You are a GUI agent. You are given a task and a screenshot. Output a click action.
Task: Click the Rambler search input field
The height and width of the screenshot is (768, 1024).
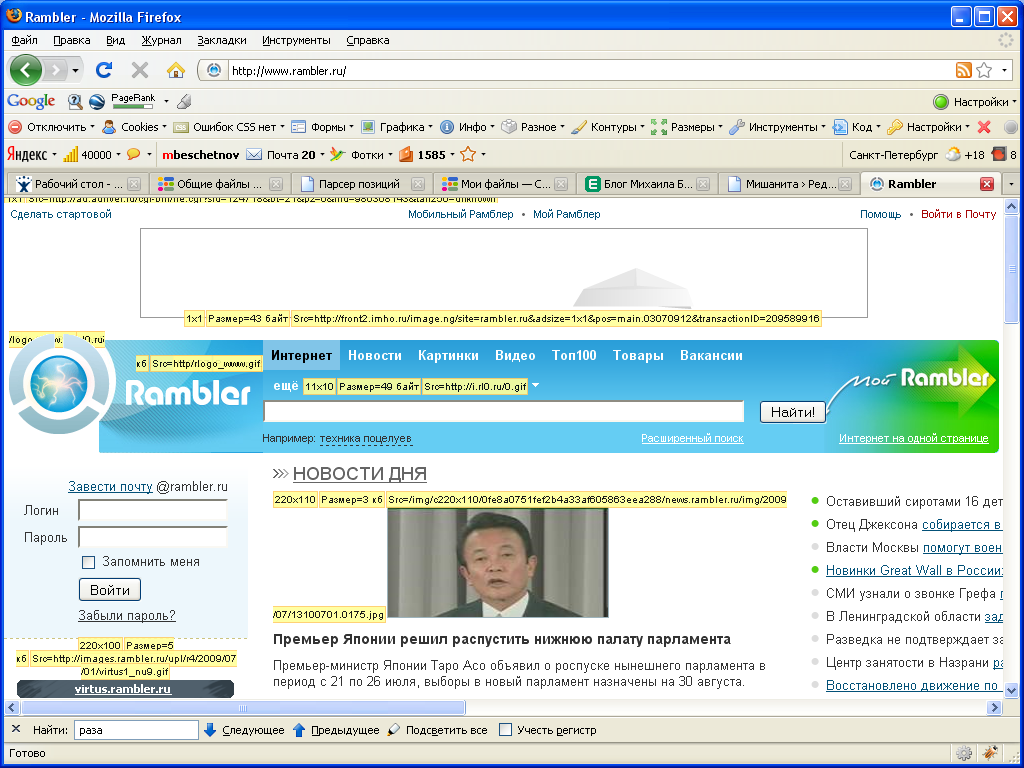point(504,411)
